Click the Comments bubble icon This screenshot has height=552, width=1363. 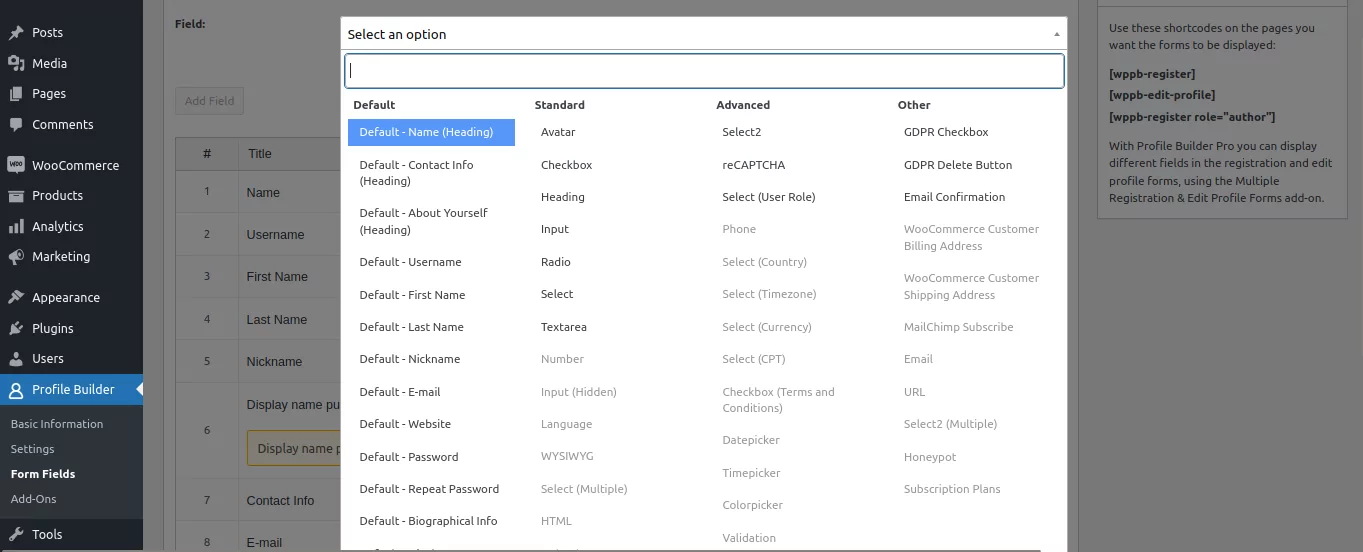click(16, 124)
